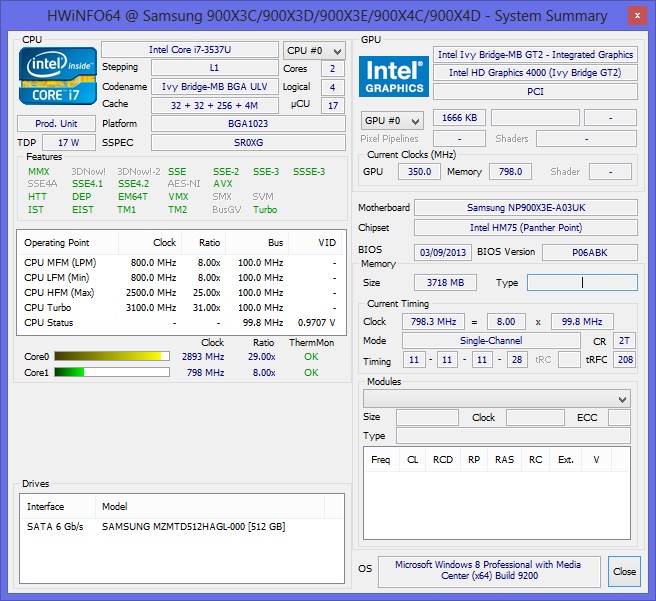Open the CPU #0 selector dropdown
Screen dimensions: 656x601
[314, 51]
